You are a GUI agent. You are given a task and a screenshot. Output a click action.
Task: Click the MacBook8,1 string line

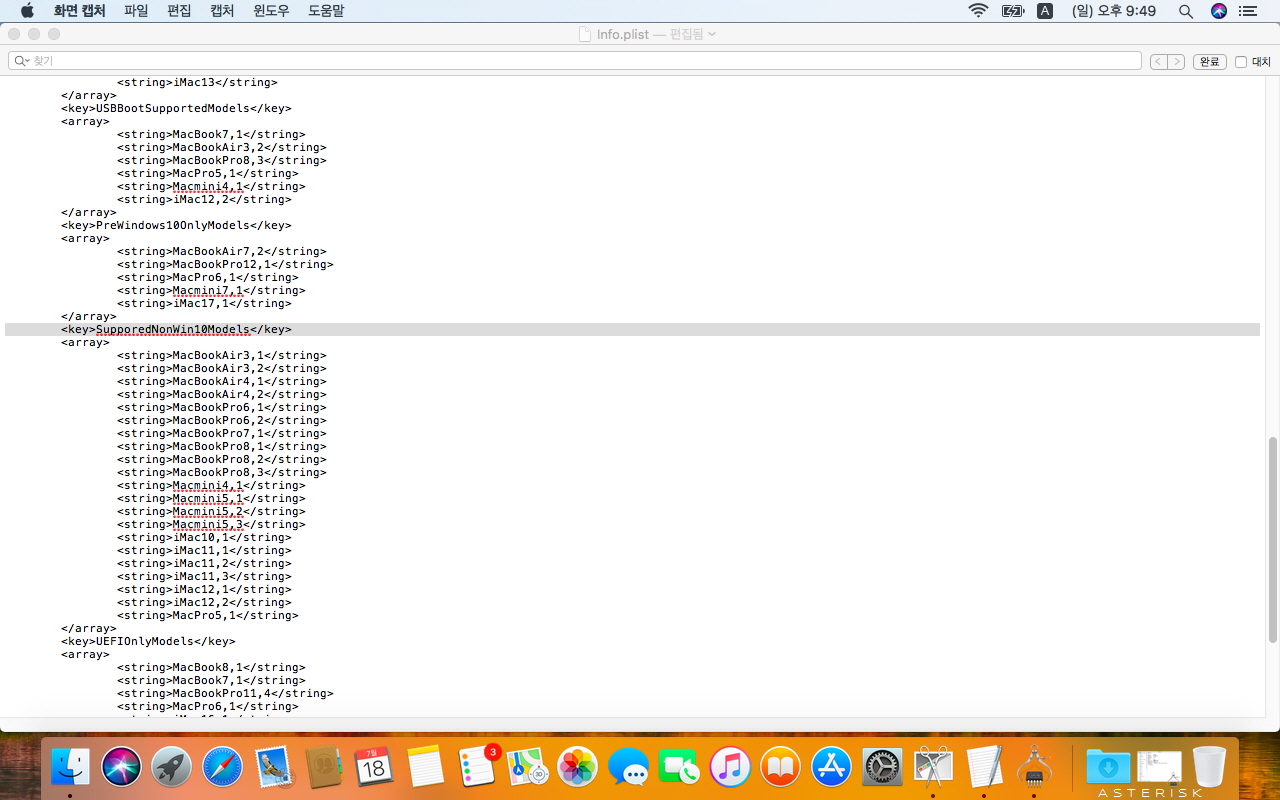coord(211,667)
